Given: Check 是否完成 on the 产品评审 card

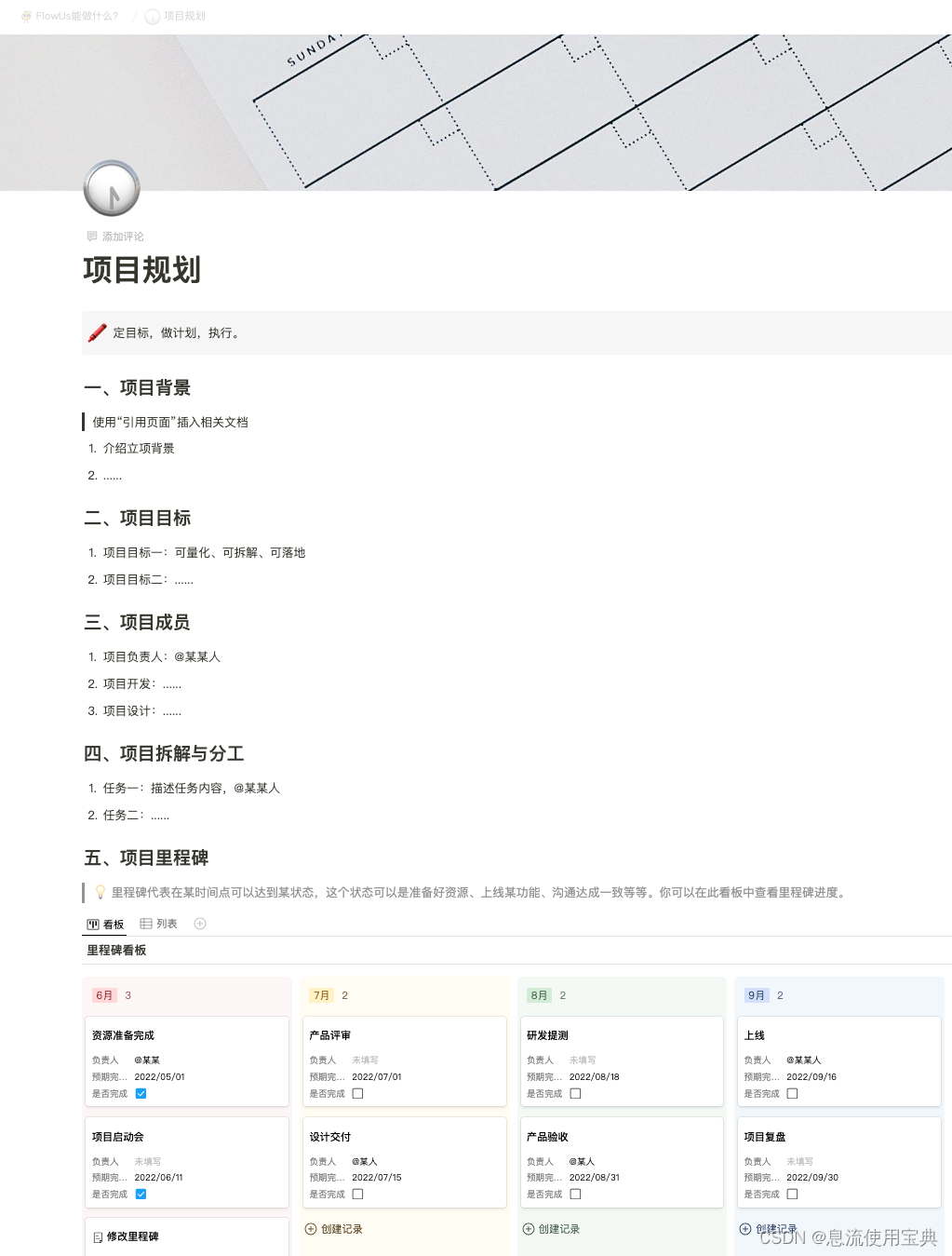Looking at the screenshot, I should (358, 1093).
